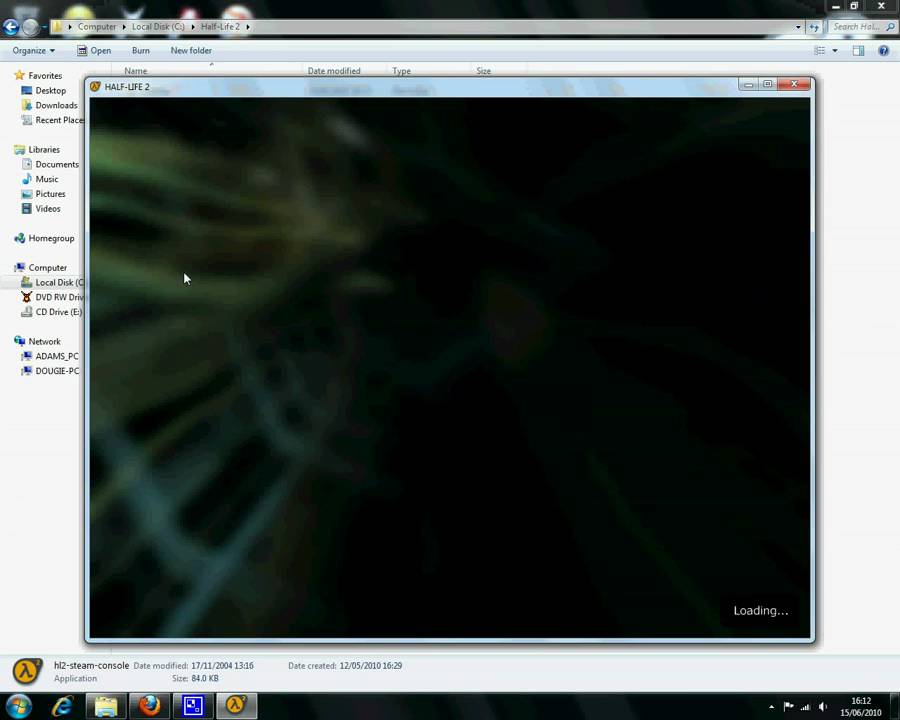Open Desktop in the navigation pane
This screenshot has height=720, width=900.
click(44, 90)
